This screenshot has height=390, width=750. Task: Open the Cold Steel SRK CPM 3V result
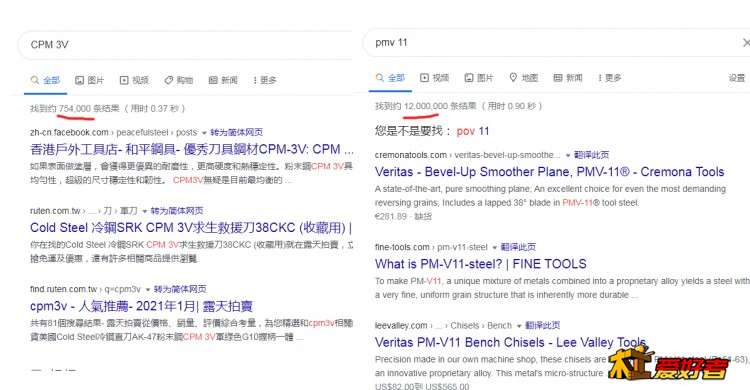[x=191, y=227]
